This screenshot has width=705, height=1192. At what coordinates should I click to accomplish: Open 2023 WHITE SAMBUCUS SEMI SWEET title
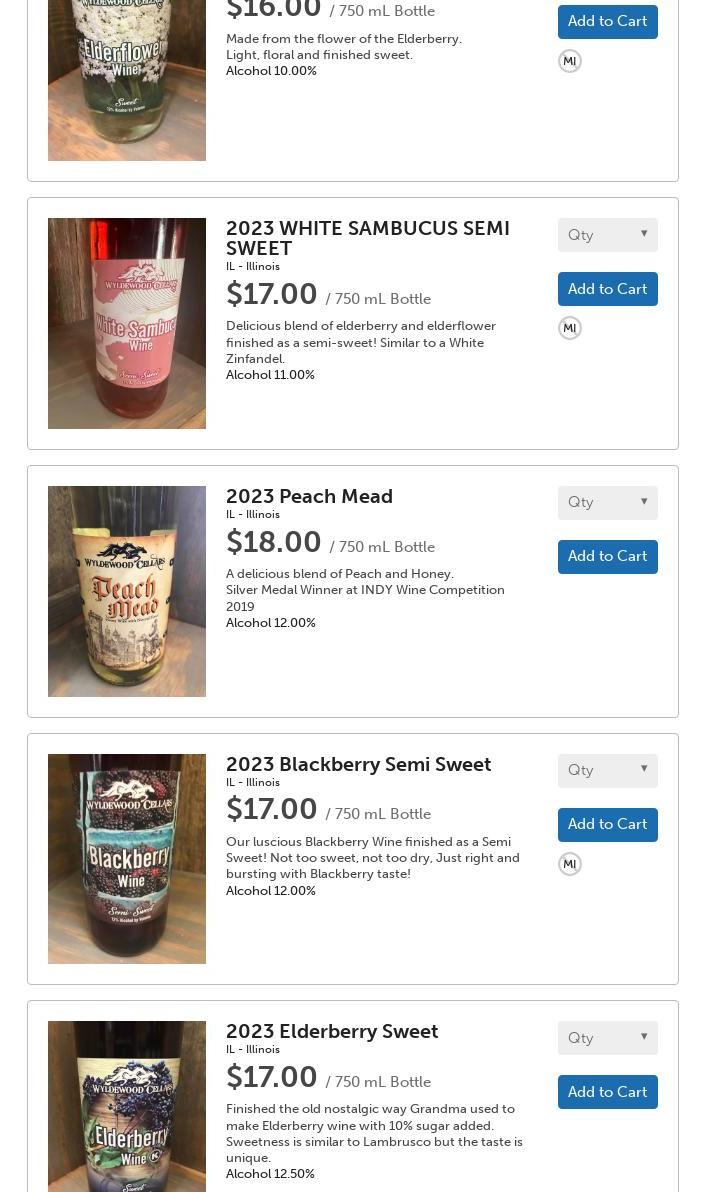[367, 238]
